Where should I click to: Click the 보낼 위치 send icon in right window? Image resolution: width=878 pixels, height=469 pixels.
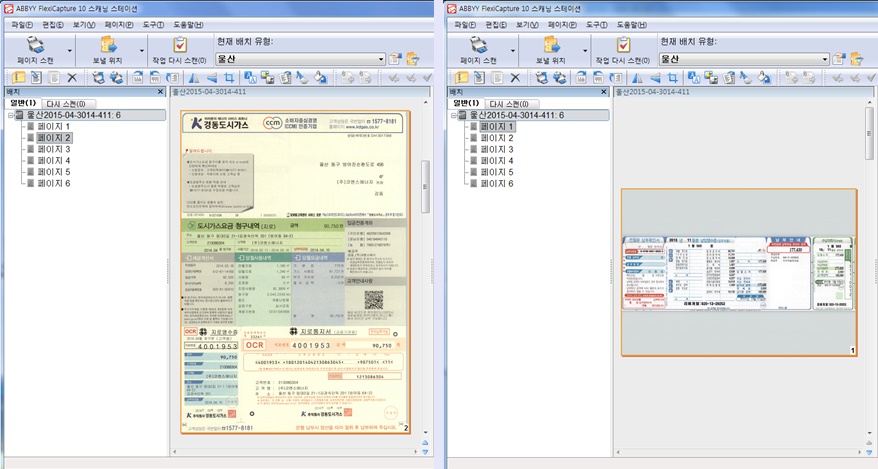[551, 45]
